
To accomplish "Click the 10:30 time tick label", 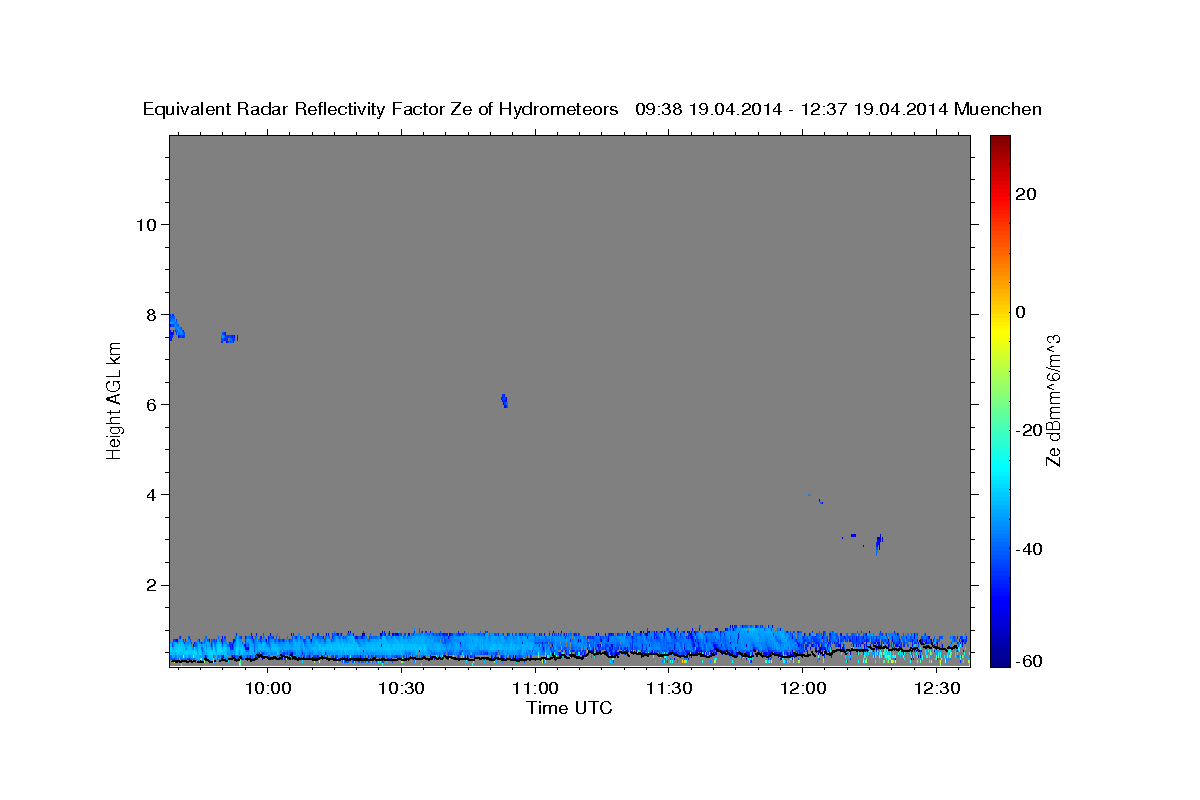I will (x=402, y=689).
